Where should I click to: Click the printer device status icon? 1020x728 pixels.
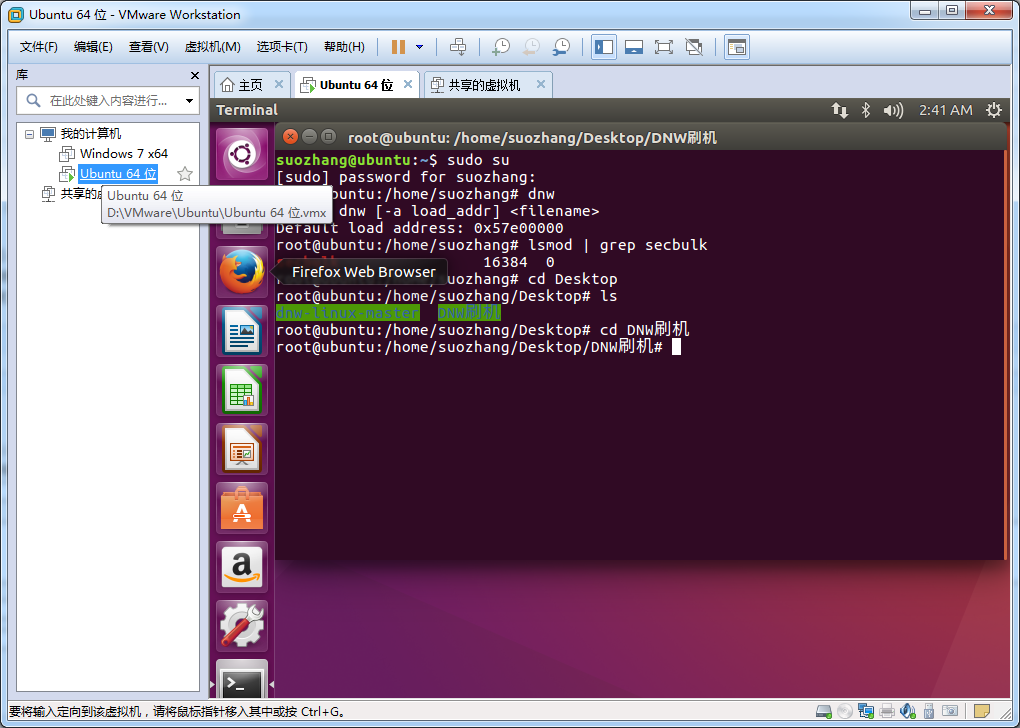[x=887, y=711]
